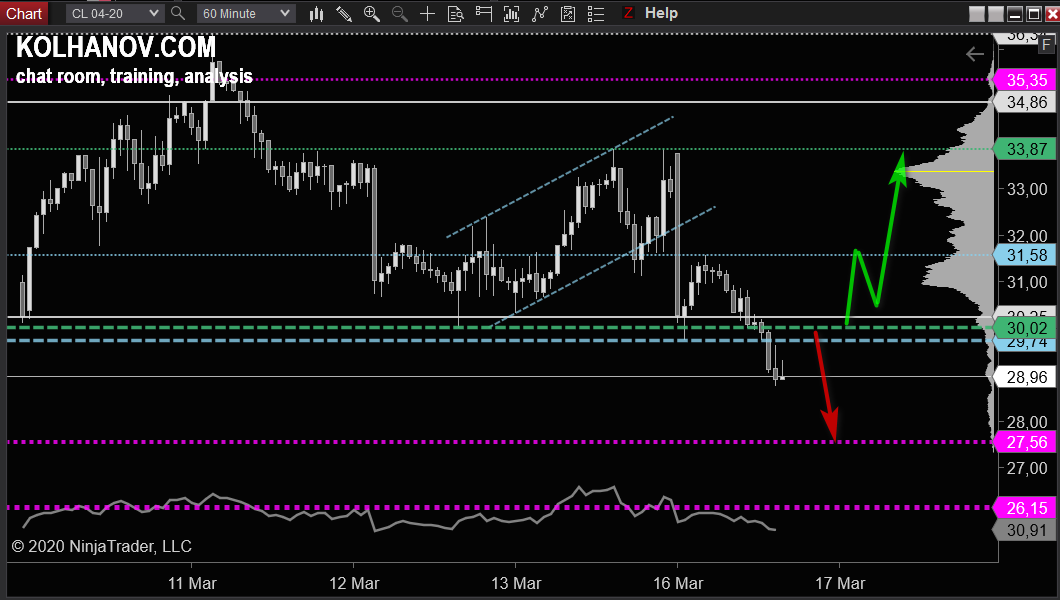1060x600 pixels.
Task: Click the F button on price axis
Action: pyautogui.click(x=1046, y=44)
